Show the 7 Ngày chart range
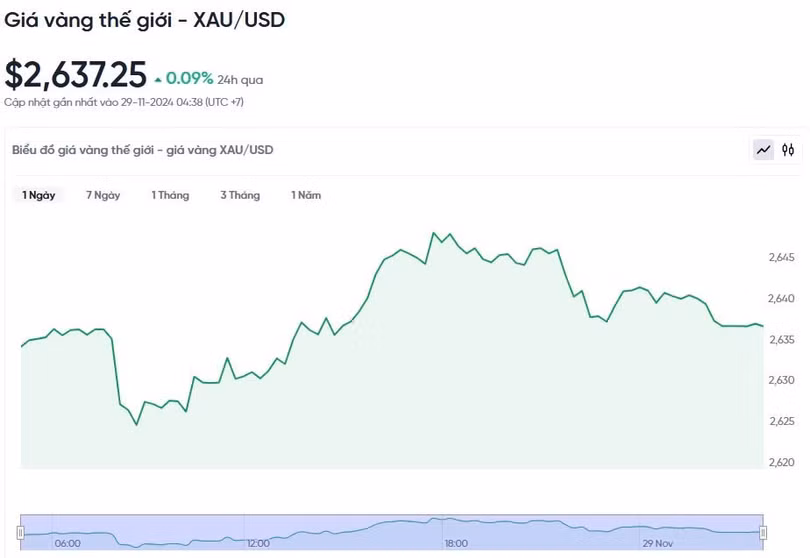This screenshot has height=558, width=810. [103, 195]
